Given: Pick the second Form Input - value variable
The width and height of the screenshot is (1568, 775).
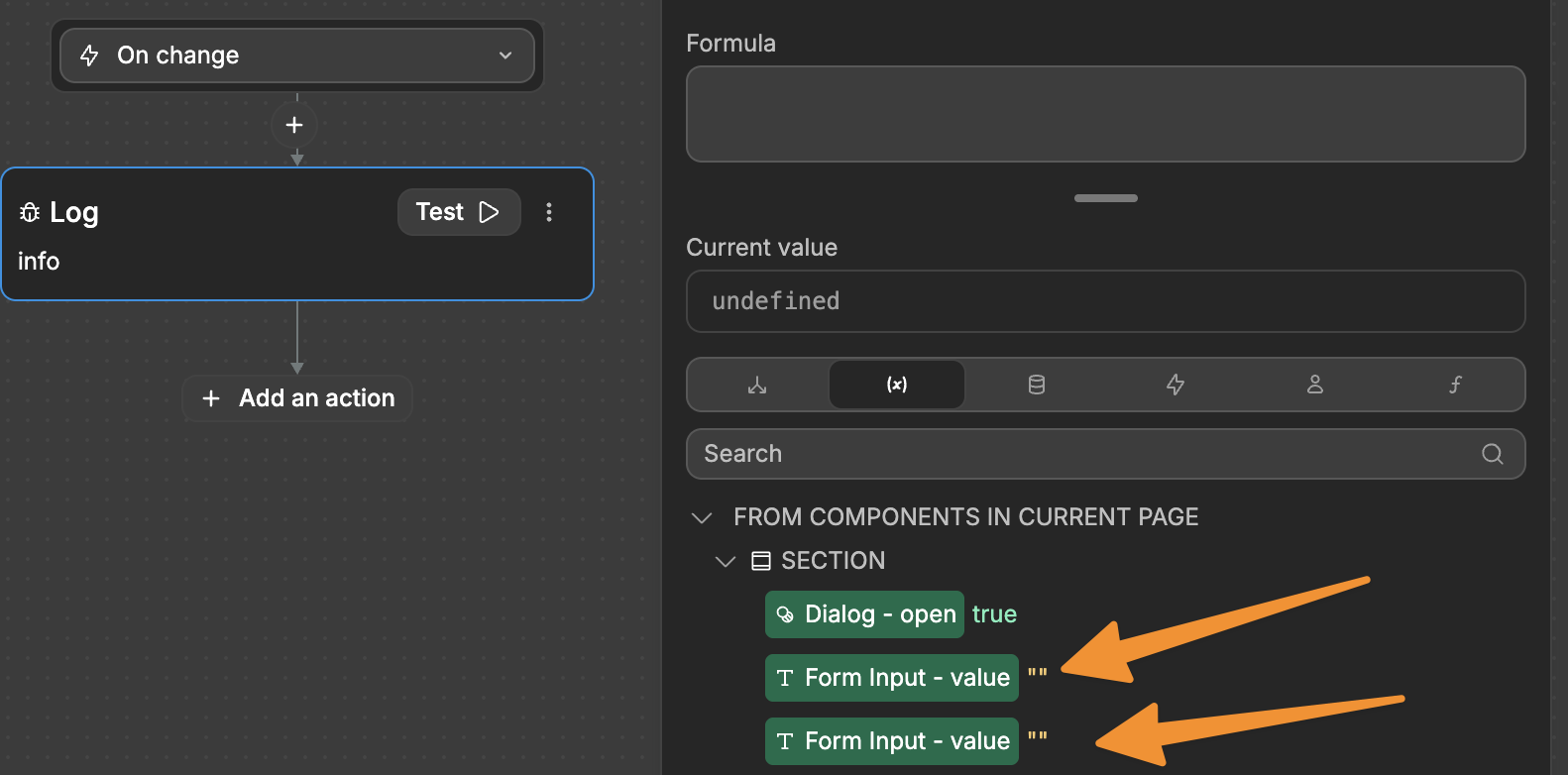Looking at the screenshot, I should 891,741.
